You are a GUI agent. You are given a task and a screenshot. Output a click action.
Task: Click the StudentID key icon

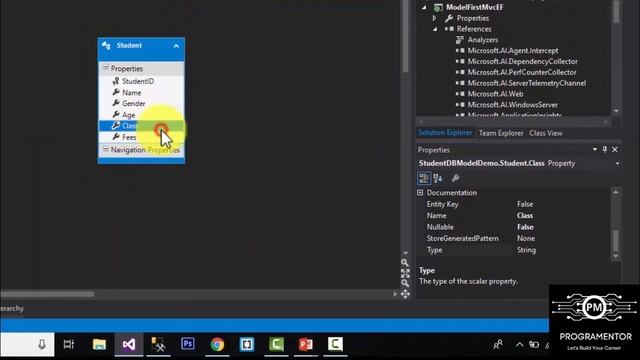coord(116,81)
